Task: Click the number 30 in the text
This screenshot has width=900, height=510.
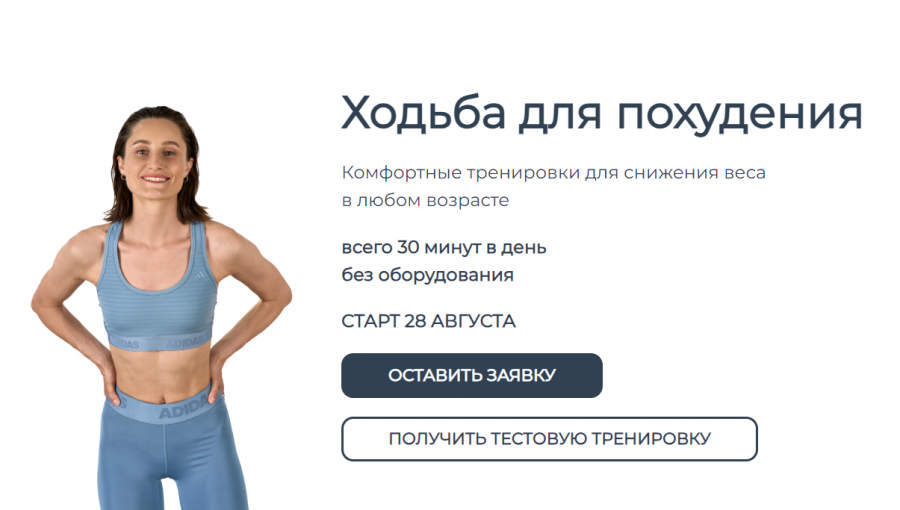Action: [x=408, y=247]
